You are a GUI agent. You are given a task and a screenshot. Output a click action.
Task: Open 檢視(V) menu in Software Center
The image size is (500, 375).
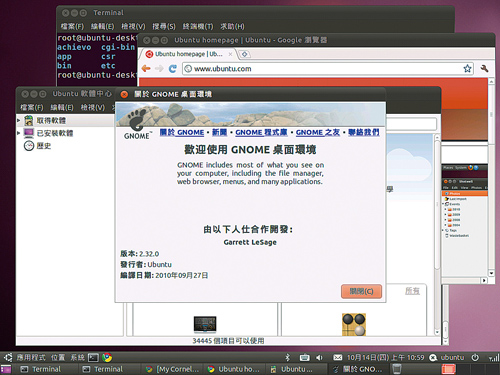pyautogui.click(x=93, y=107)
